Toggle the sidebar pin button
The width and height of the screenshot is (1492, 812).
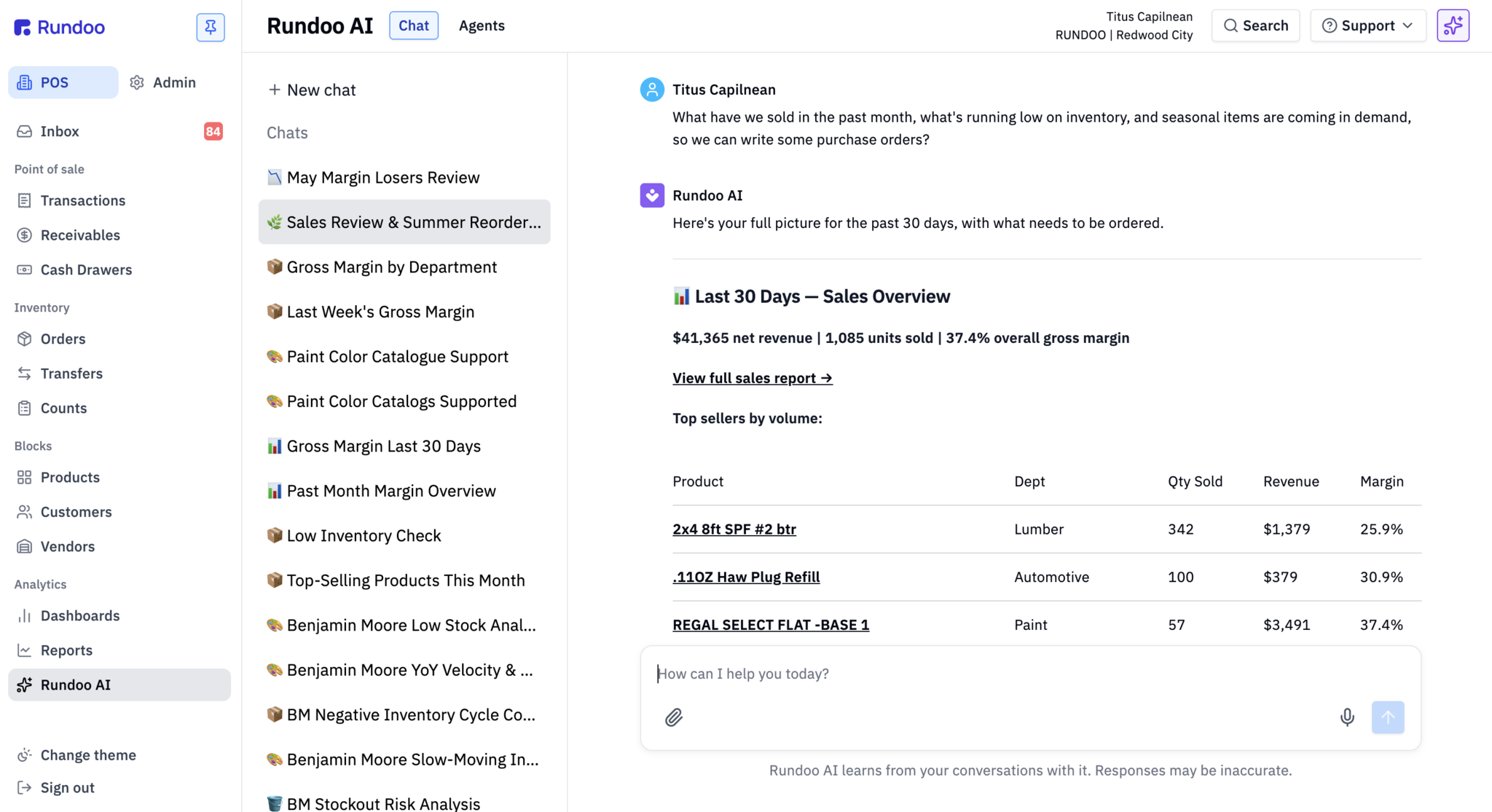(x=210, y=27)
